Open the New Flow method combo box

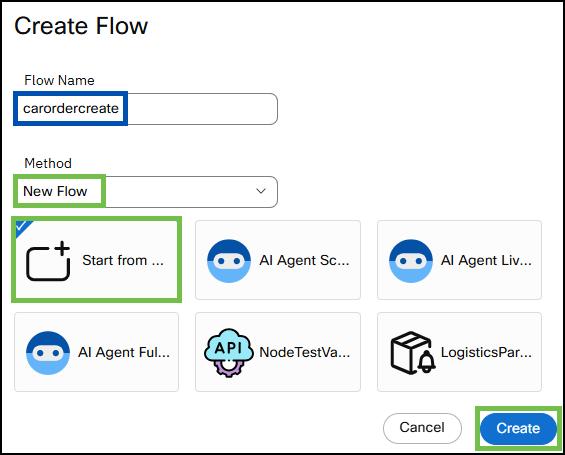(146, 192)
